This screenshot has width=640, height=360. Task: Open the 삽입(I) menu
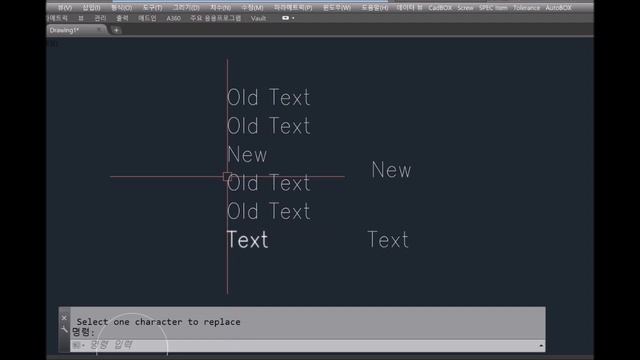(x=91, y=8)
